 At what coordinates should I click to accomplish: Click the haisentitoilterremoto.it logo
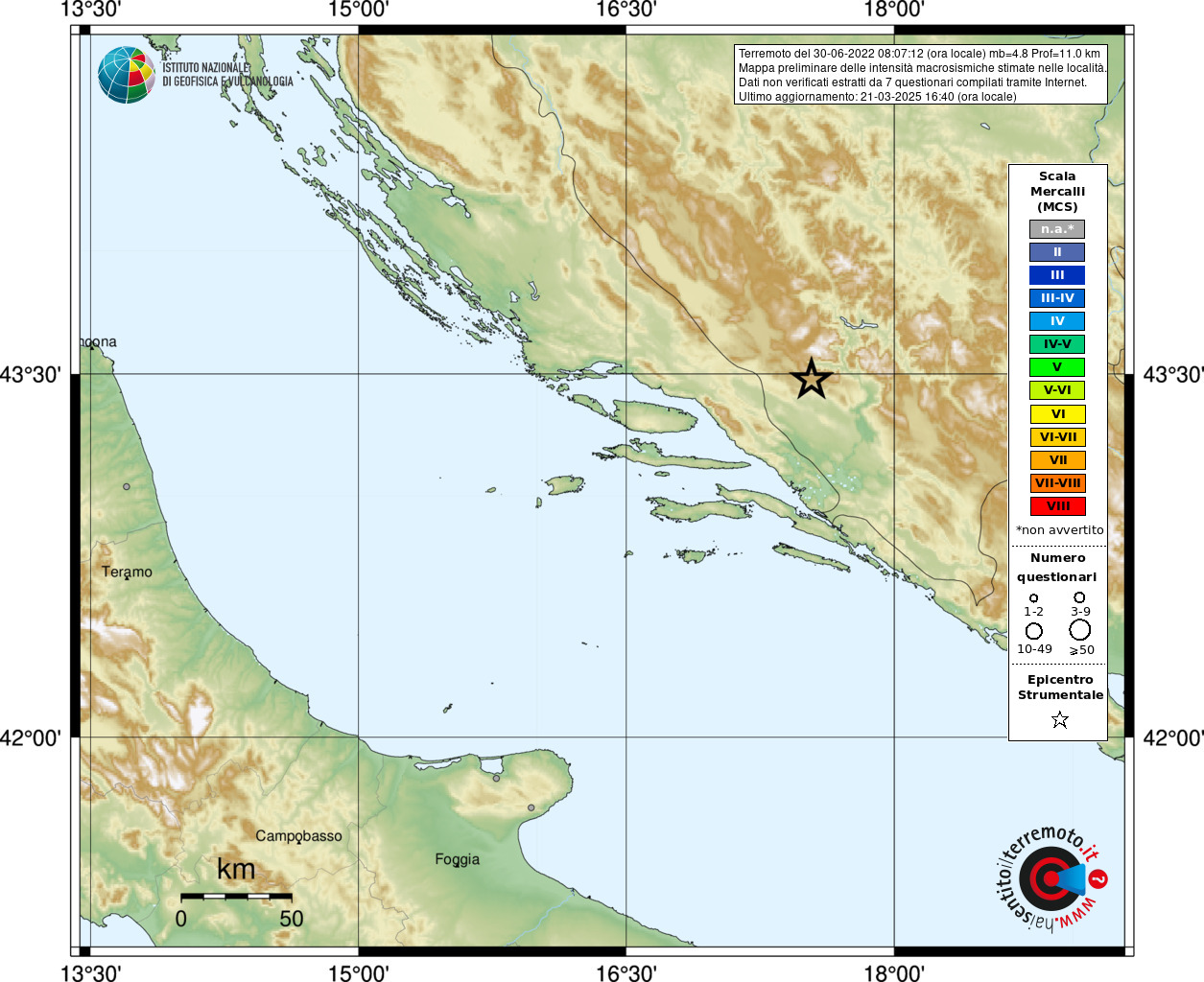tap(1051, 878)
